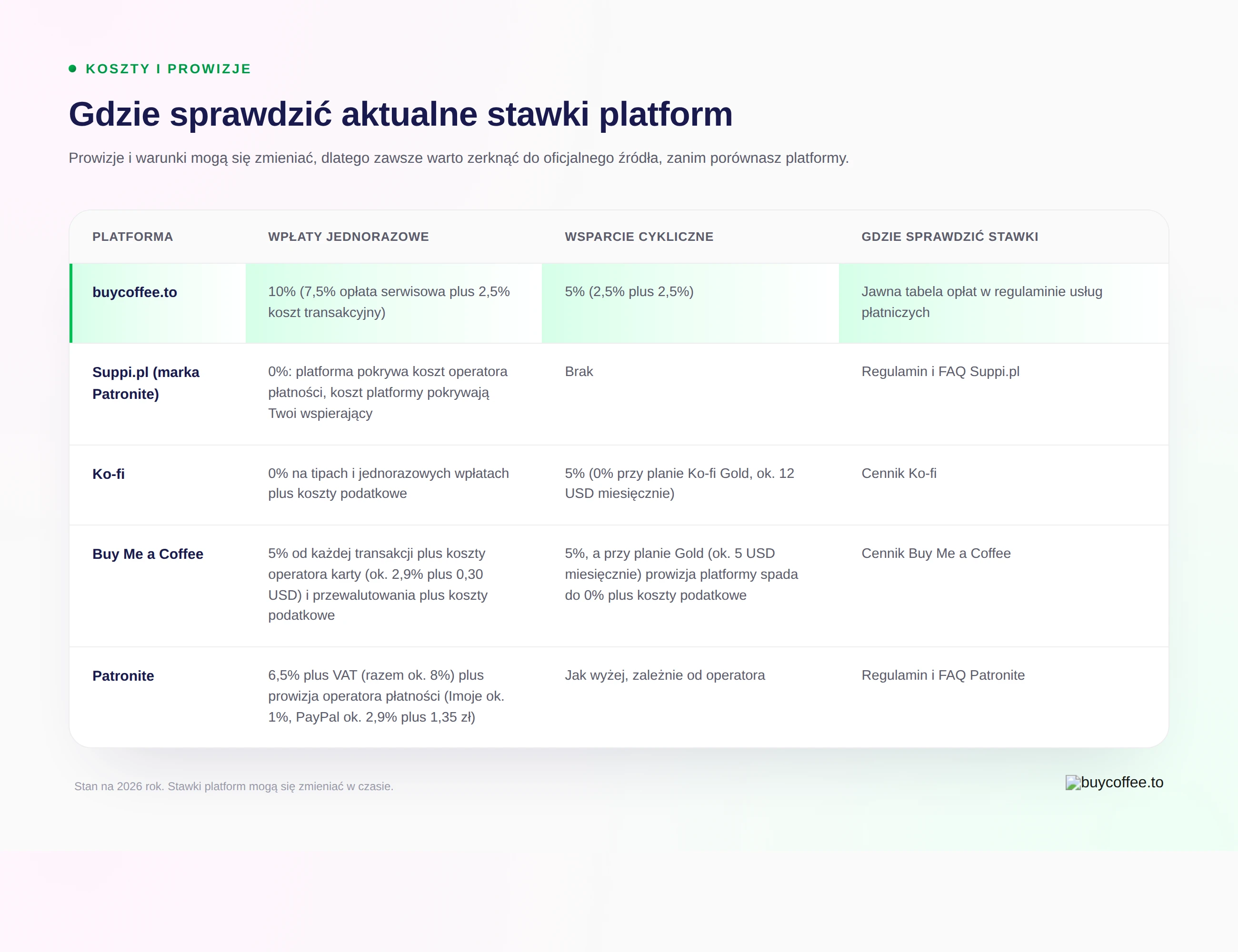This screenshot has width=1238, height=952.
Task: Click "Regulamin i FAQ Patronite"
Action: [x=943, y=675]
